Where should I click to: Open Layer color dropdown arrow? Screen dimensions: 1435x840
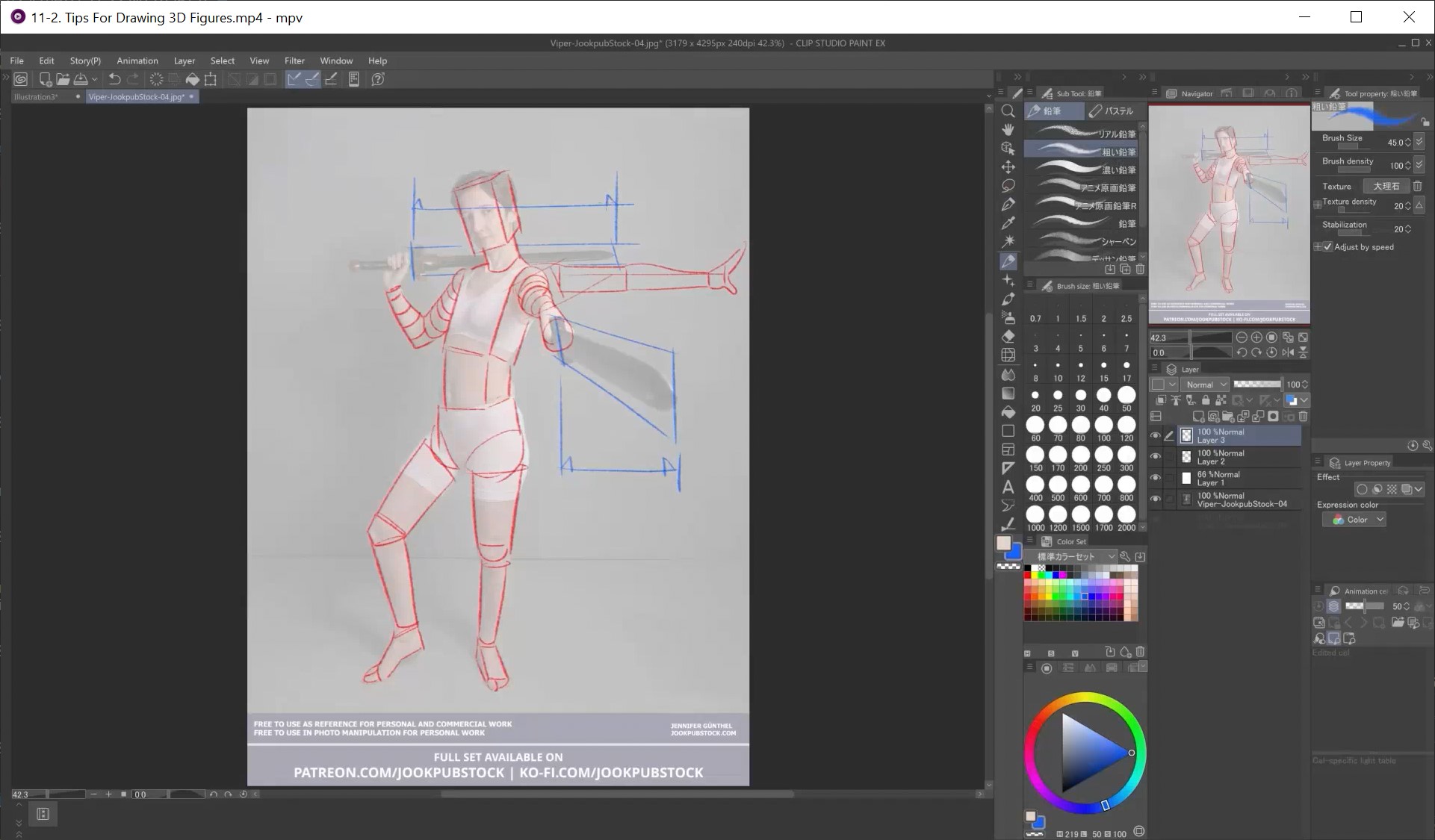tap(1304, 400)
